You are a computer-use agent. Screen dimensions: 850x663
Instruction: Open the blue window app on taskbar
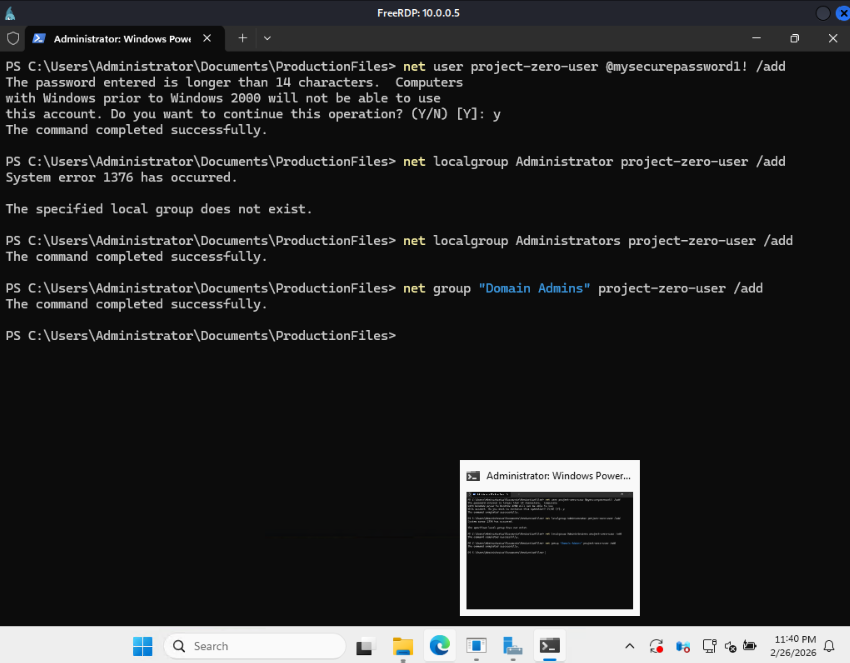(476, 646)
